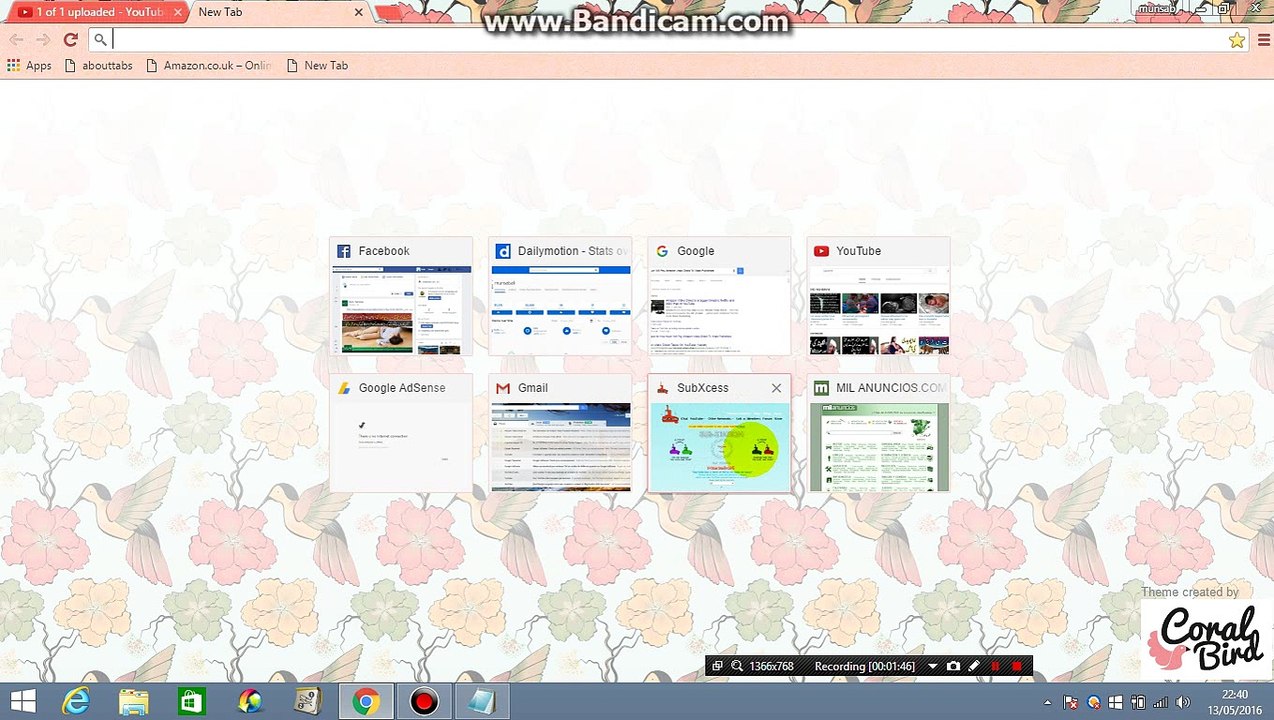The width and height of the screenshot is (1274, 720).
Task: Go forward using the forward arrow
Action: tap(43, 40)
